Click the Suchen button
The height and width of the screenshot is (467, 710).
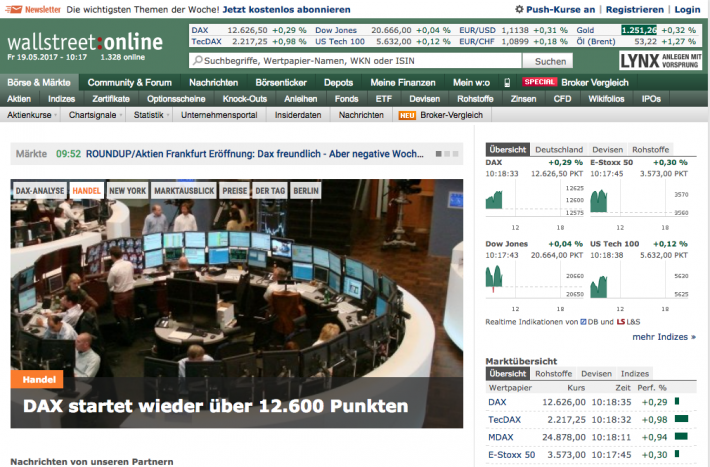tap(550, 61)
